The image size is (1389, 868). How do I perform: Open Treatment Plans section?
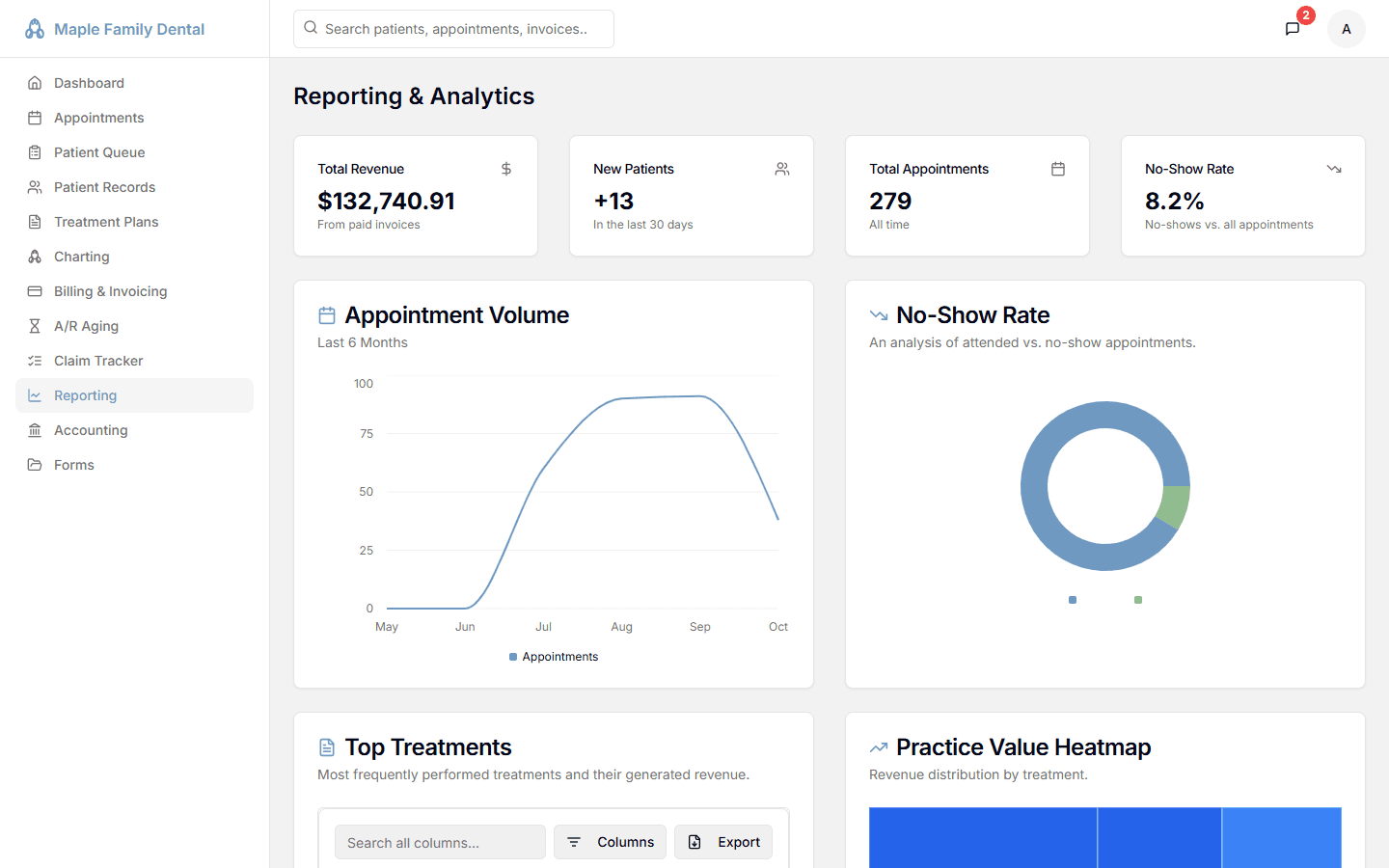[134, 222]
